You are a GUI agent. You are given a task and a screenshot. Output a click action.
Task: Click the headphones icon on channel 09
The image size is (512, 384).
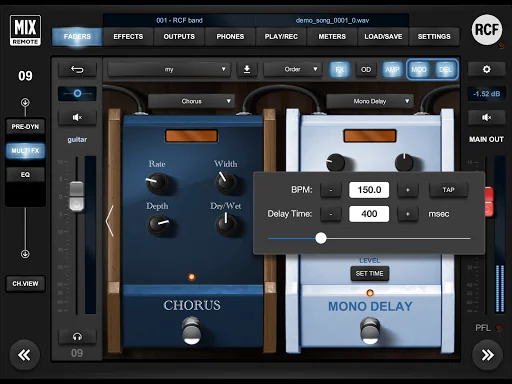tap(77, 337)
